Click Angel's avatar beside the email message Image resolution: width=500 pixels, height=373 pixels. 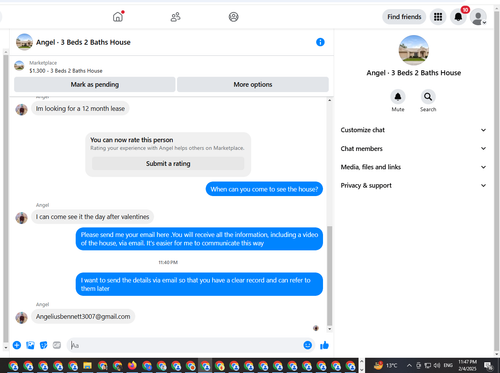(x=21, y=317)
